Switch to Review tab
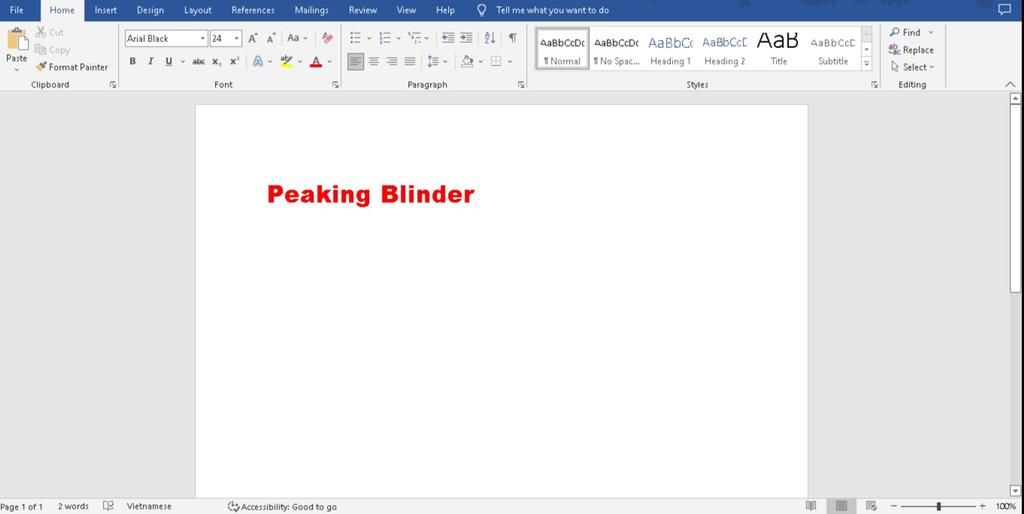This screenshot has height=514, width=1024. pyautogui.click(x=362, y=10)
